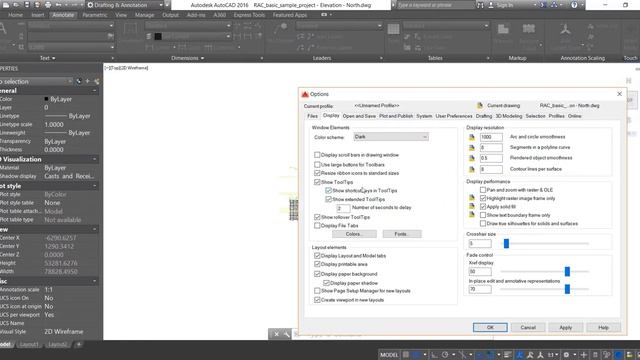Click the drawing icon beside Arc and circle smoothness
The width and height of the screenshot is (640, 360).
(472, 137)
